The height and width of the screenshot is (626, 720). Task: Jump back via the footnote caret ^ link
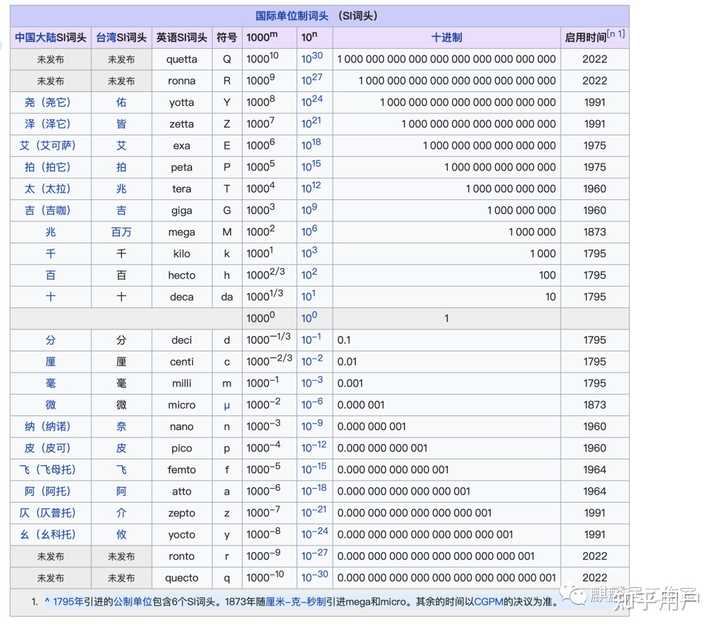47,601
